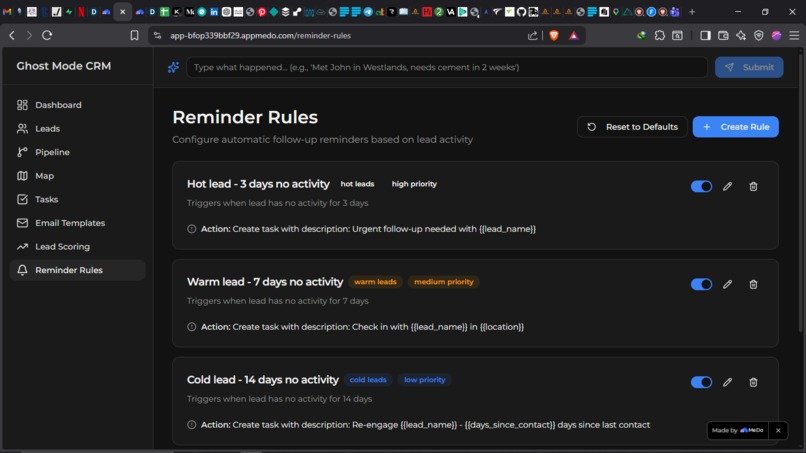The width and height of the screenshot is (806, 453).
Task: Close the Made by MeDo badge
Action: (x=778, y=430)
